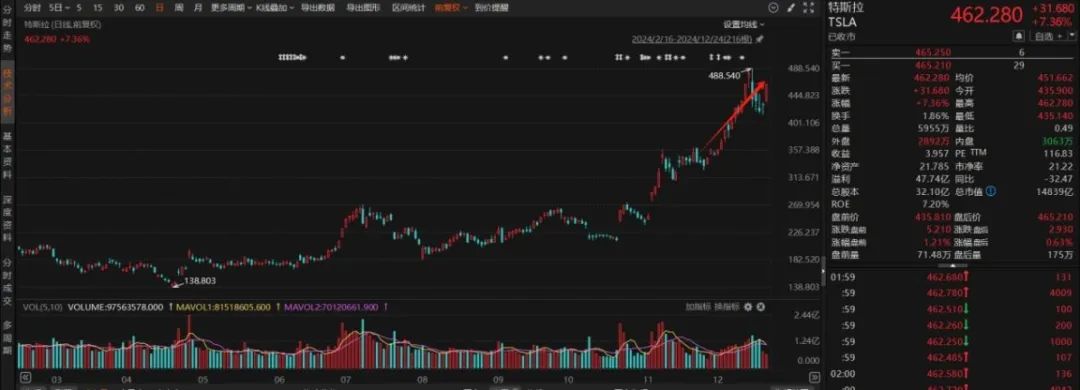Click the 2024/2/16-2024/12/24 date range link
1080x390 pixels.
[x=692, y=39]
